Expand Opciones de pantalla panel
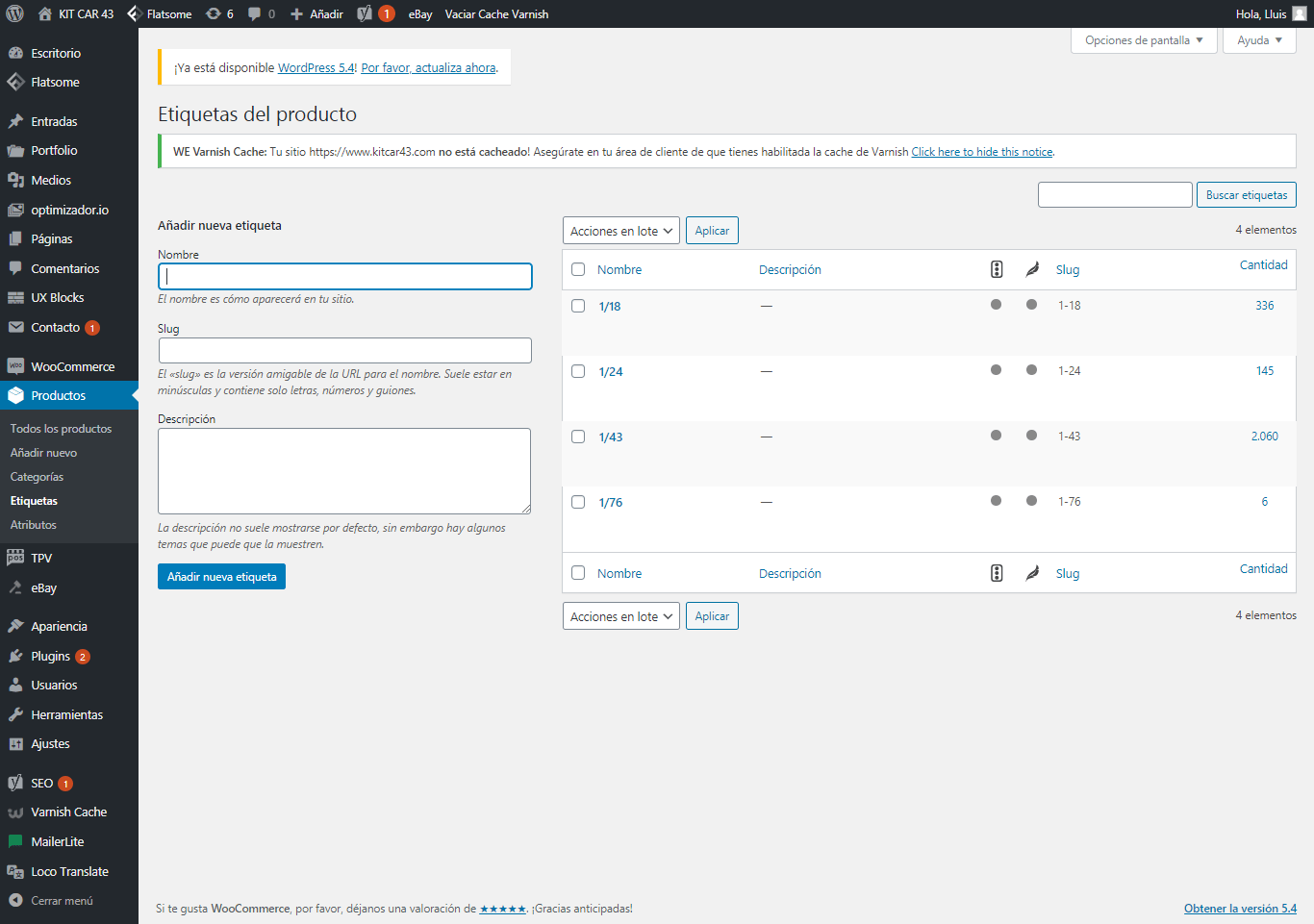The image size is (1314, 924). point(1144,40)
